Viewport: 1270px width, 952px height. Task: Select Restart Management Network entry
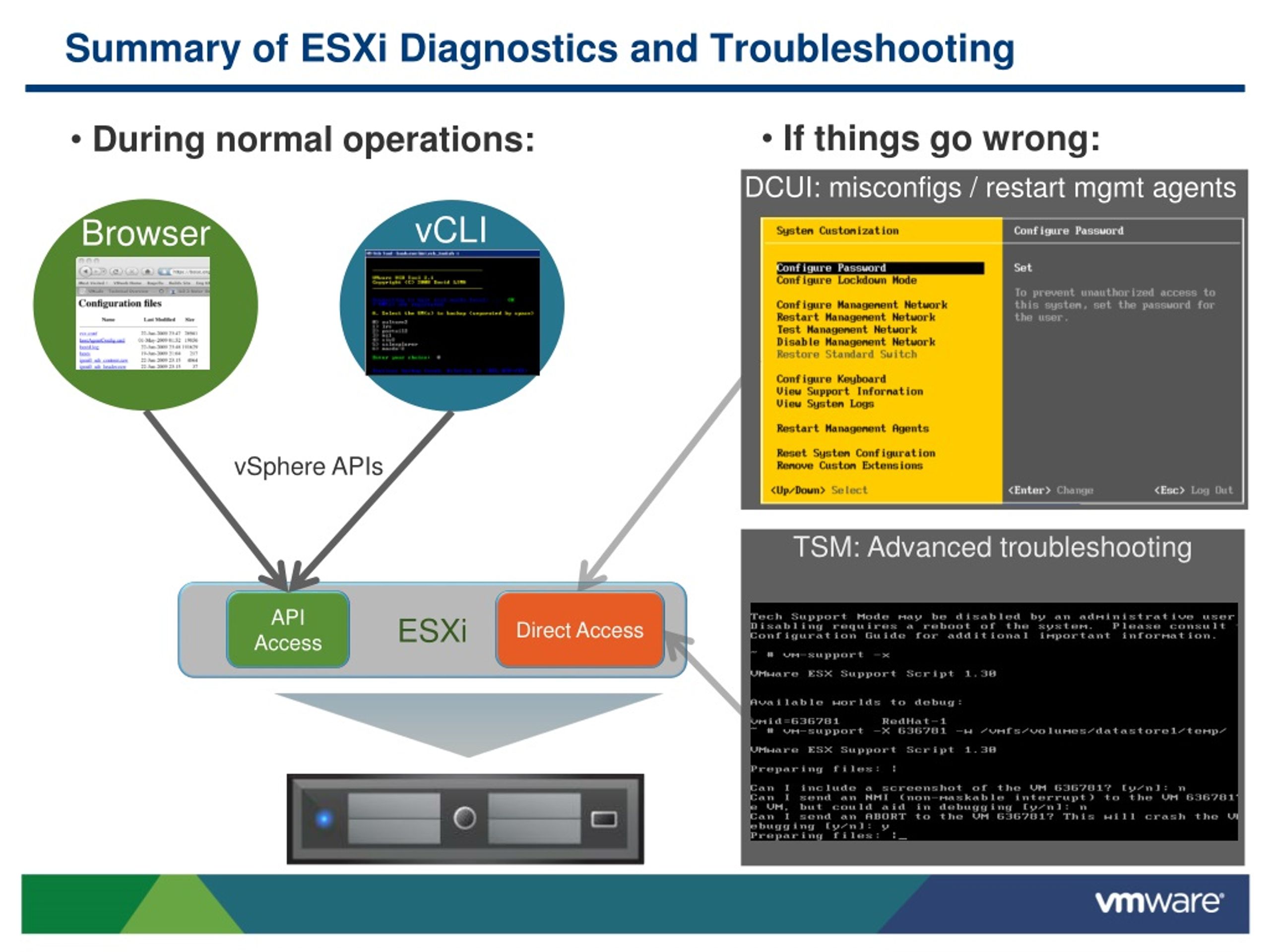pyautogui.click(x=855, y=317)
